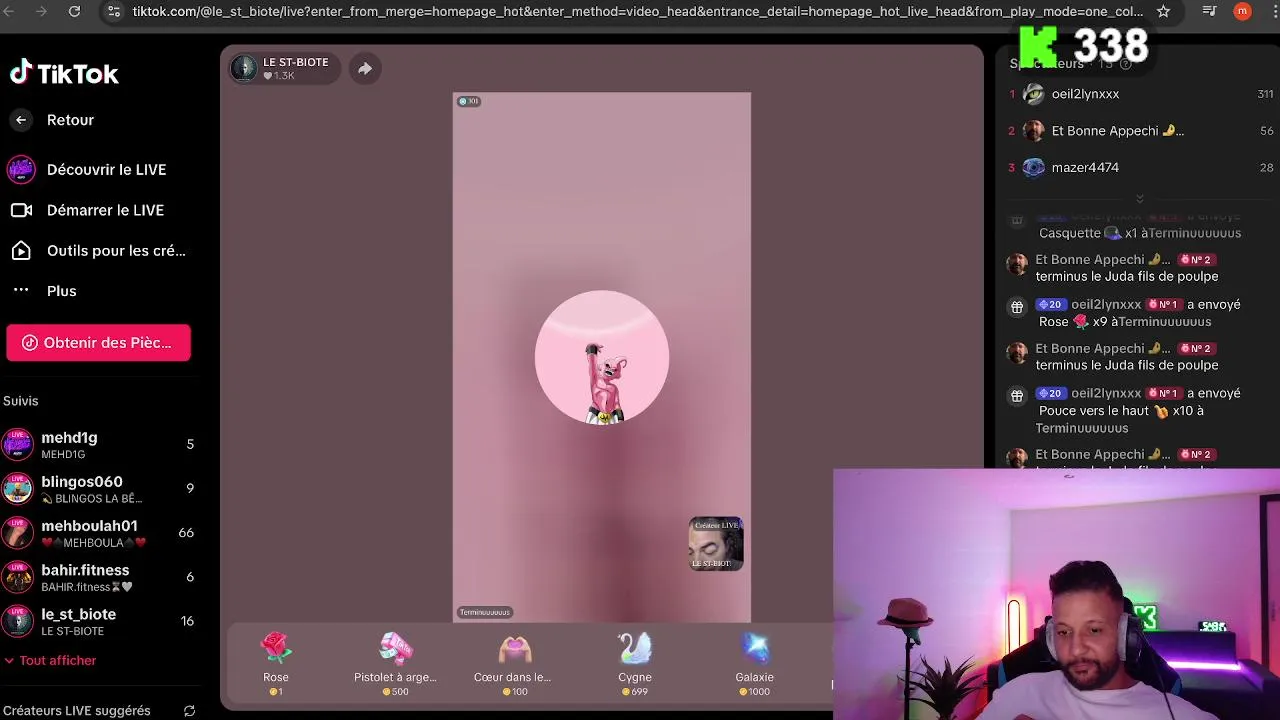Send Cœur dans les mains gift

514,664
